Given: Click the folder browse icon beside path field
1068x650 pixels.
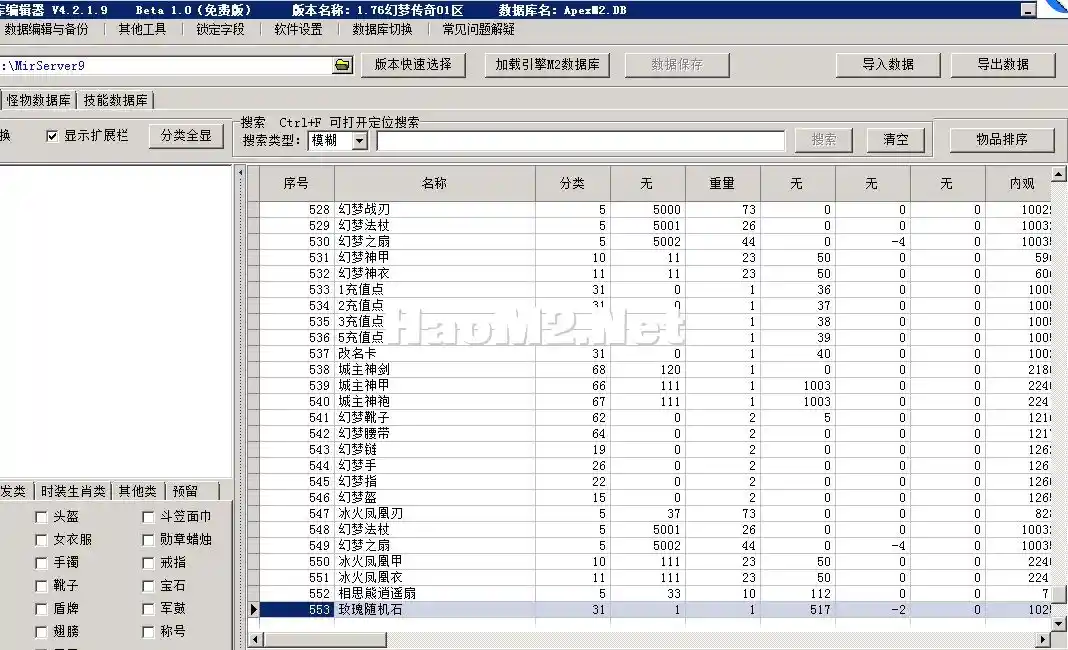Looking at the screenshot, I should (343, 65).
